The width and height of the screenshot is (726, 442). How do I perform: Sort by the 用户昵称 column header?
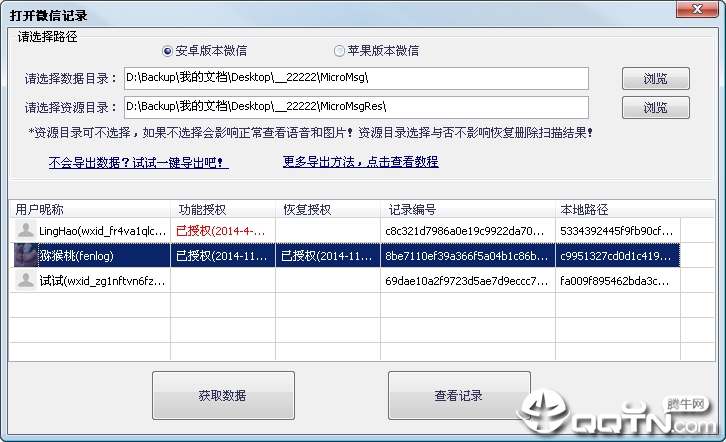pyautogui.click(x=90, y=210)
